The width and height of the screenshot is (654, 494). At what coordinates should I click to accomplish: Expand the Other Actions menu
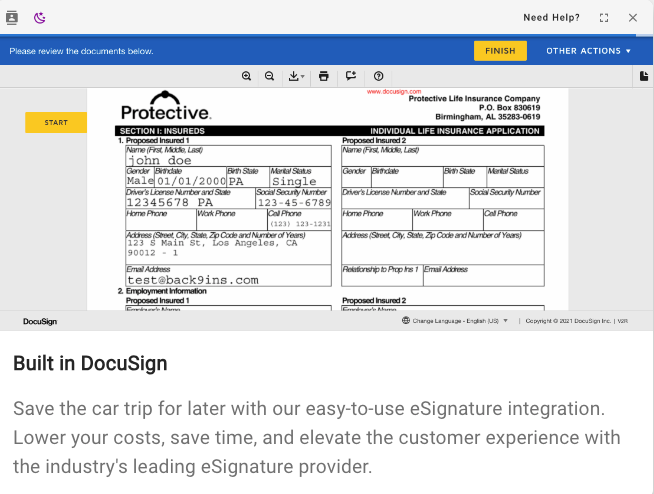pos(589,51)
